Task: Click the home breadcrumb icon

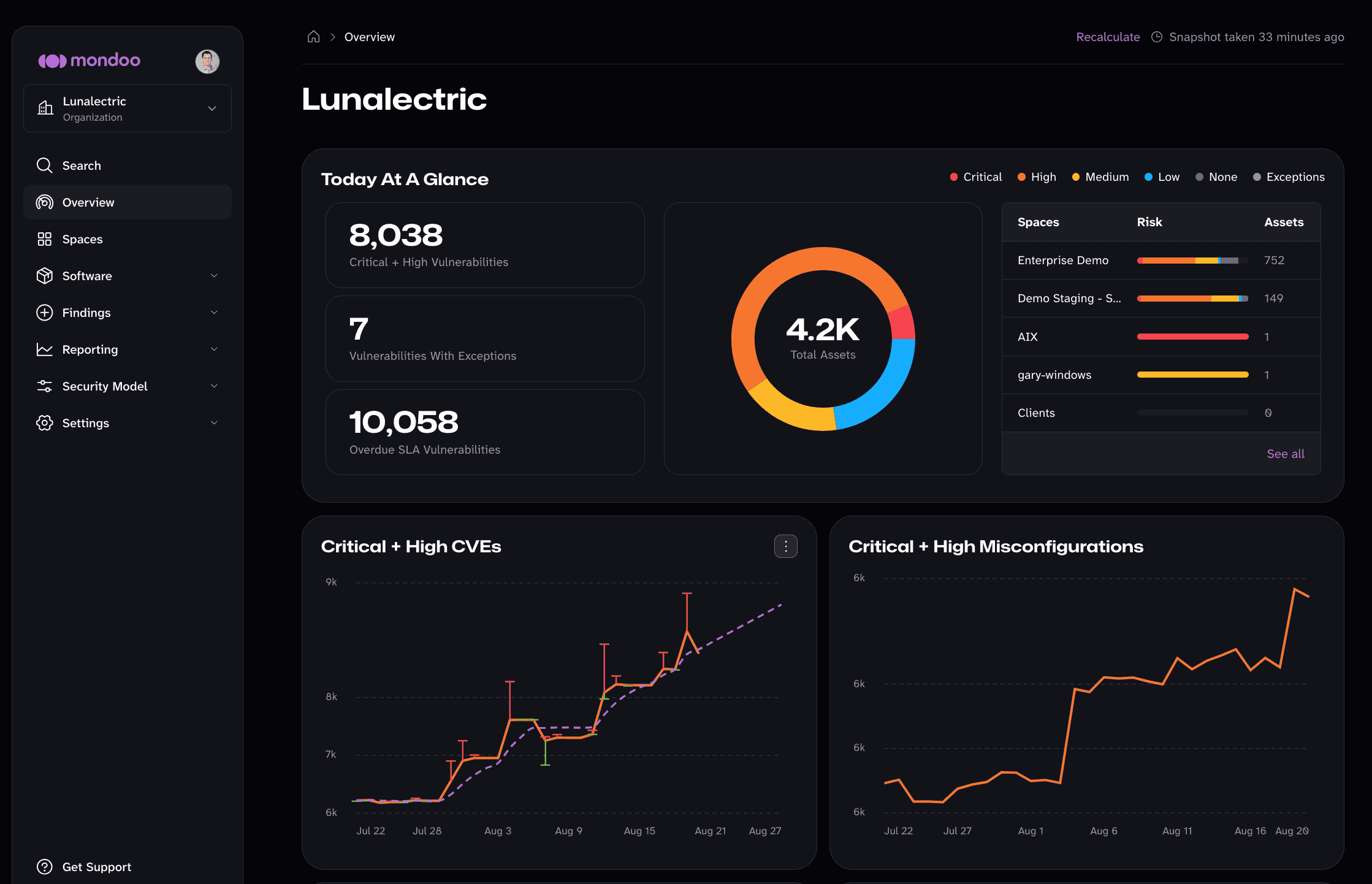Action: 313,37
